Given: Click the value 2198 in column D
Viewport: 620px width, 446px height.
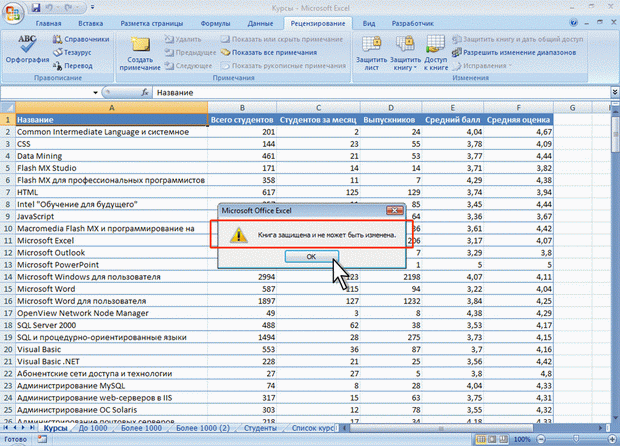Looking at the screenshot, I should (x=391, y=277).
